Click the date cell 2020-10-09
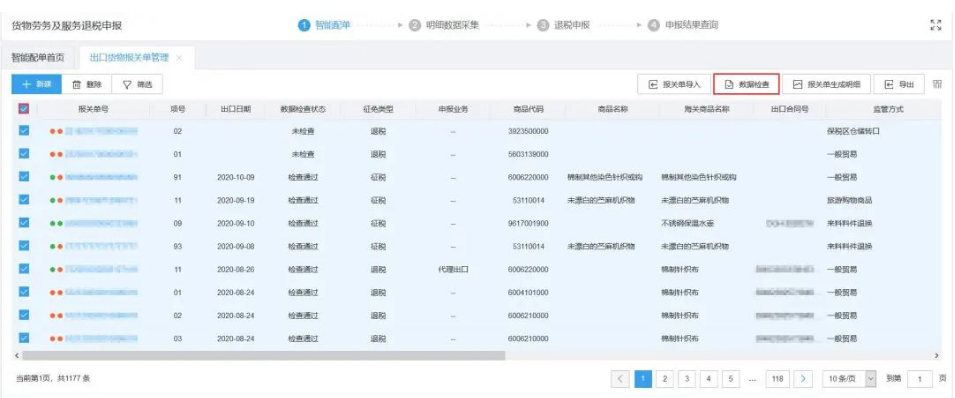955x398 pixels. pyautogui.click(x=236, y=177)
